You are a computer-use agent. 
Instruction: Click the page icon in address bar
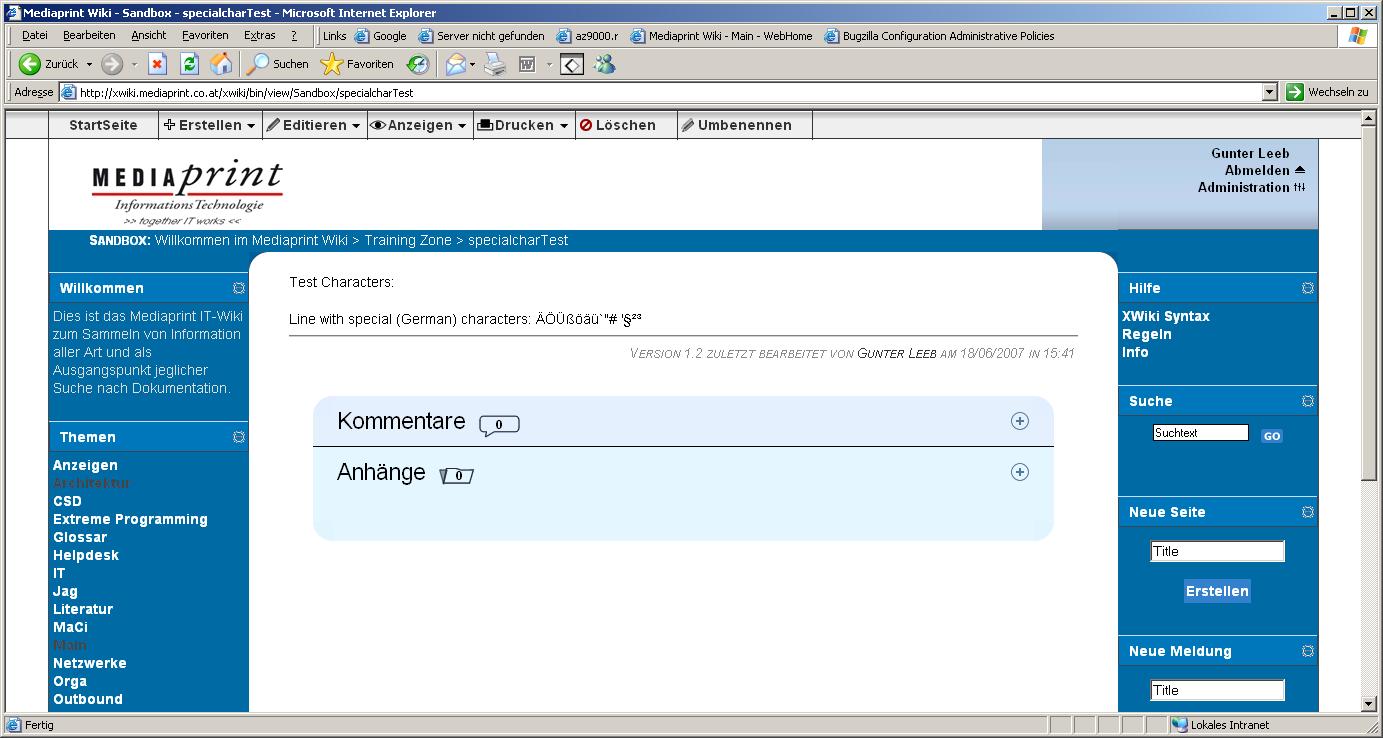click(x=69, y=92)
